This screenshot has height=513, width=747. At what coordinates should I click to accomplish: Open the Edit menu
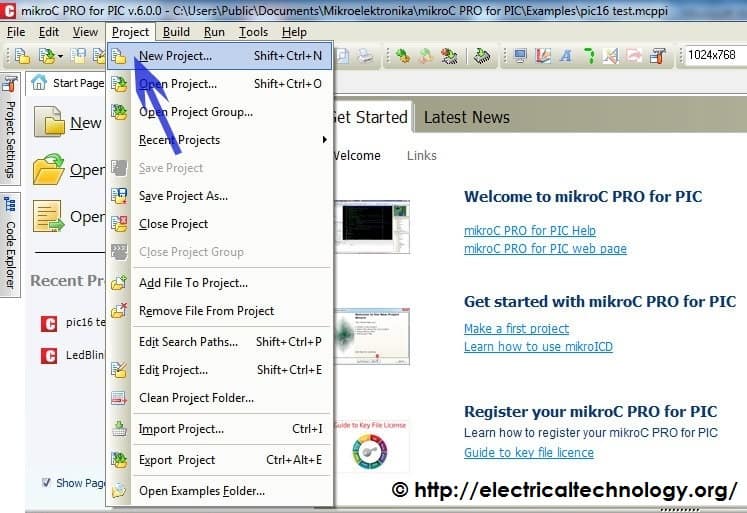49,32
